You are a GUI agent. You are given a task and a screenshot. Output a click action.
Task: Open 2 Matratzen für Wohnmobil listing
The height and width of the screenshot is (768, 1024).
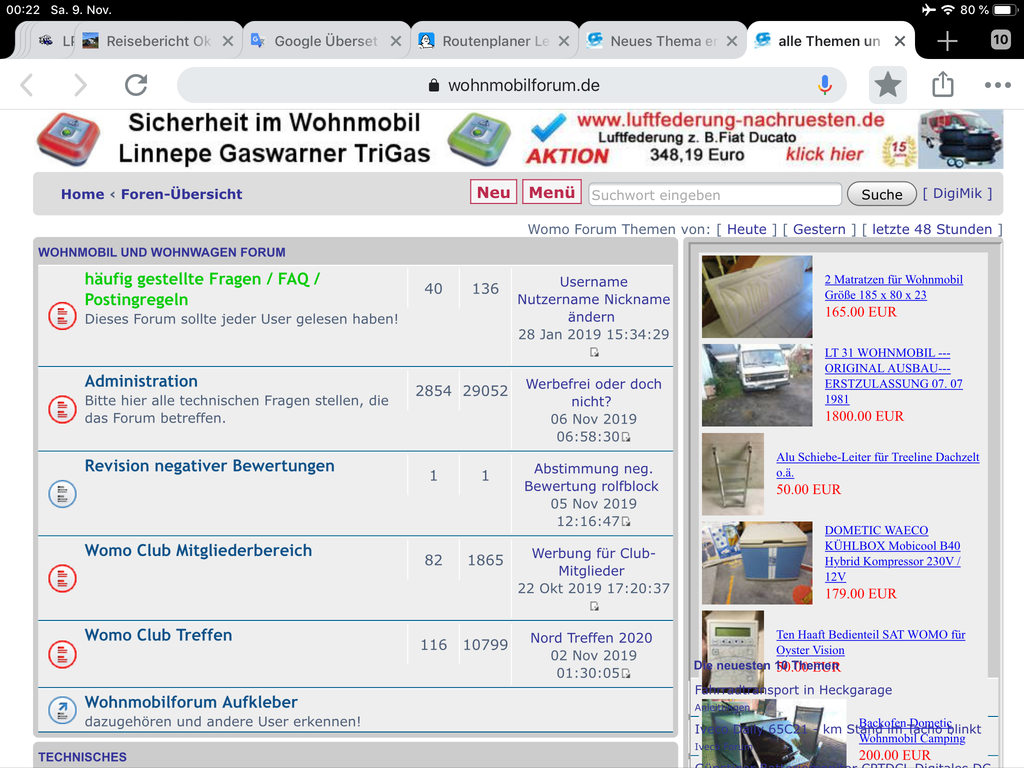click(x=893, y=287)
